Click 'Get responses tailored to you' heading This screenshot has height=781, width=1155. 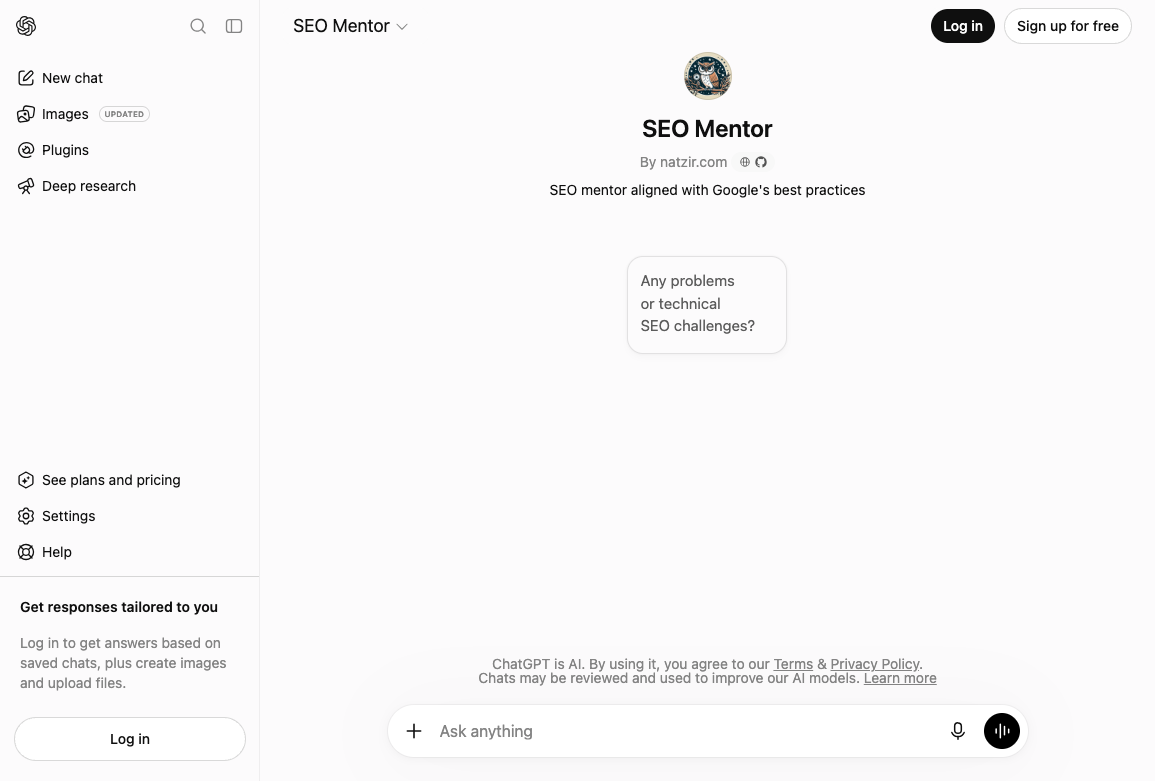pos(119,607)
